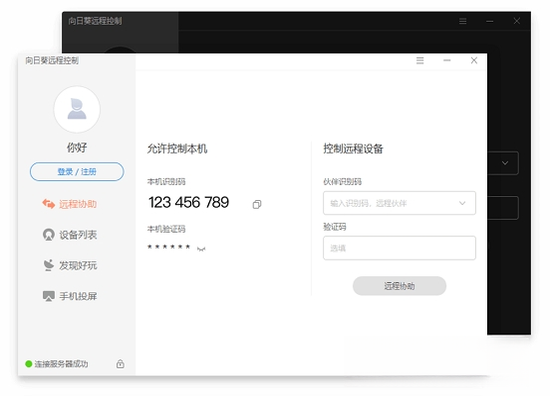Image resolution: width=550 pixels, height=396 pixels.
Task: Click the 本机验证码 label
Action: [x=166, y=229]
